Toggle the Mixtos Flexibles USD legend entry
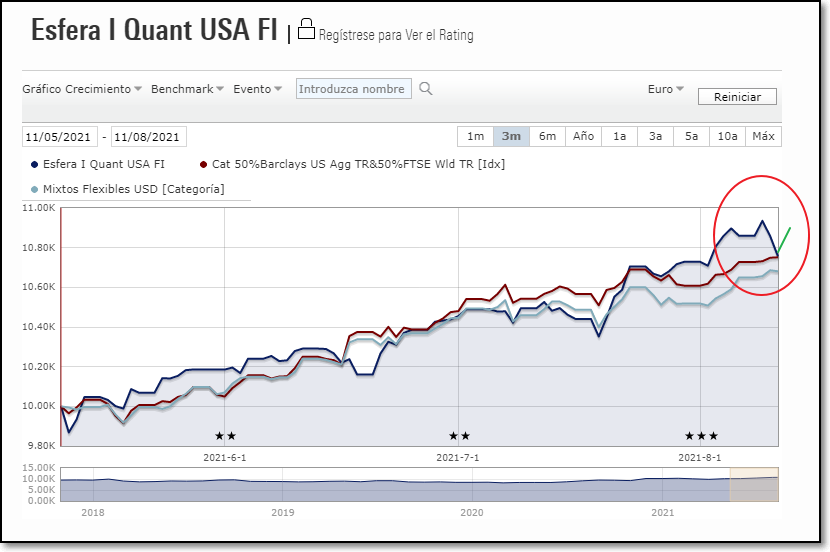Viewport: 830px width, 552px height. click(x=128, y=189)
